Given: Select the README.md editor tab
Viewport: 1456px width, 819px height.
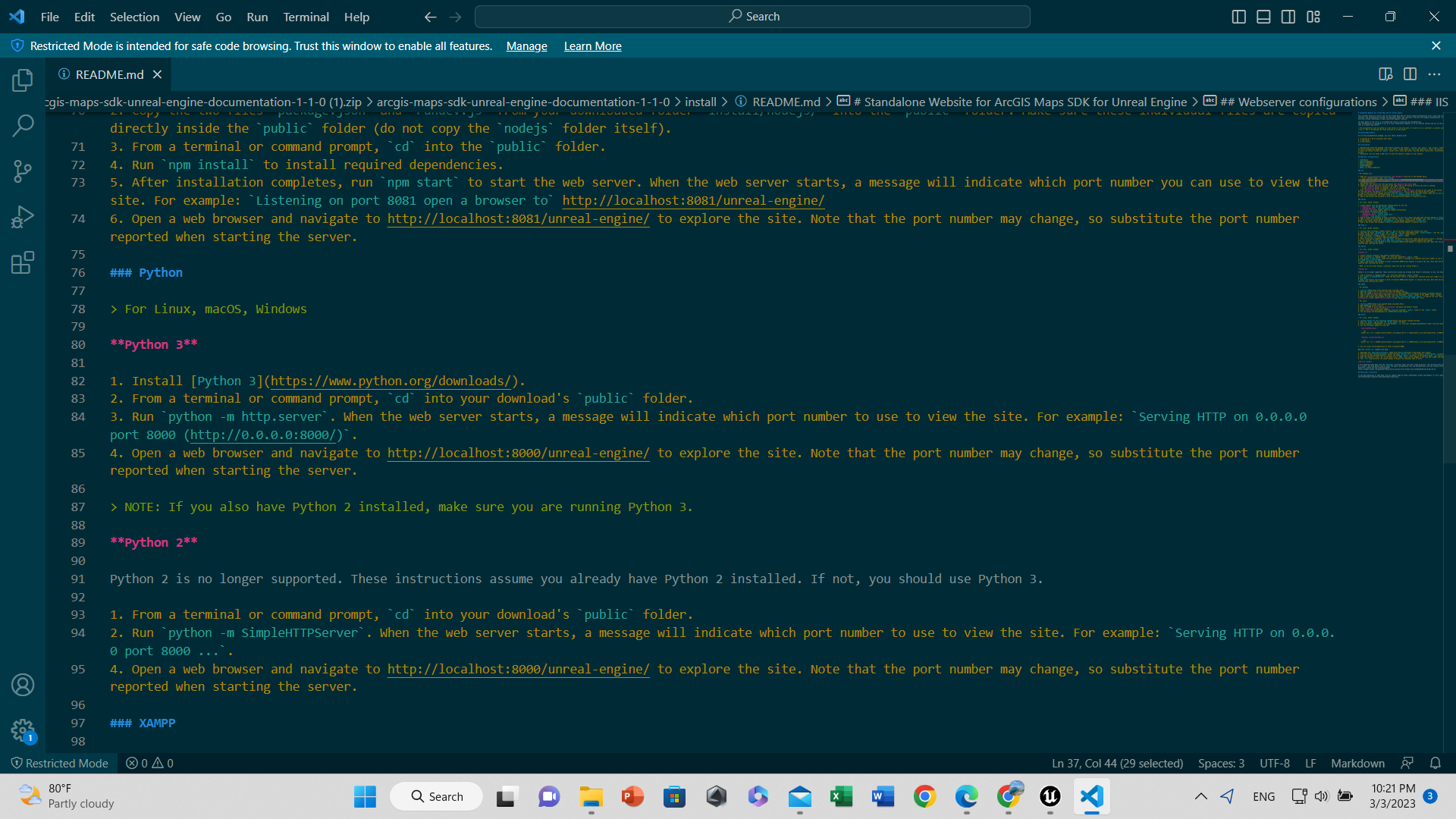Looking at the screenshot, I should (x=109, y=74).
